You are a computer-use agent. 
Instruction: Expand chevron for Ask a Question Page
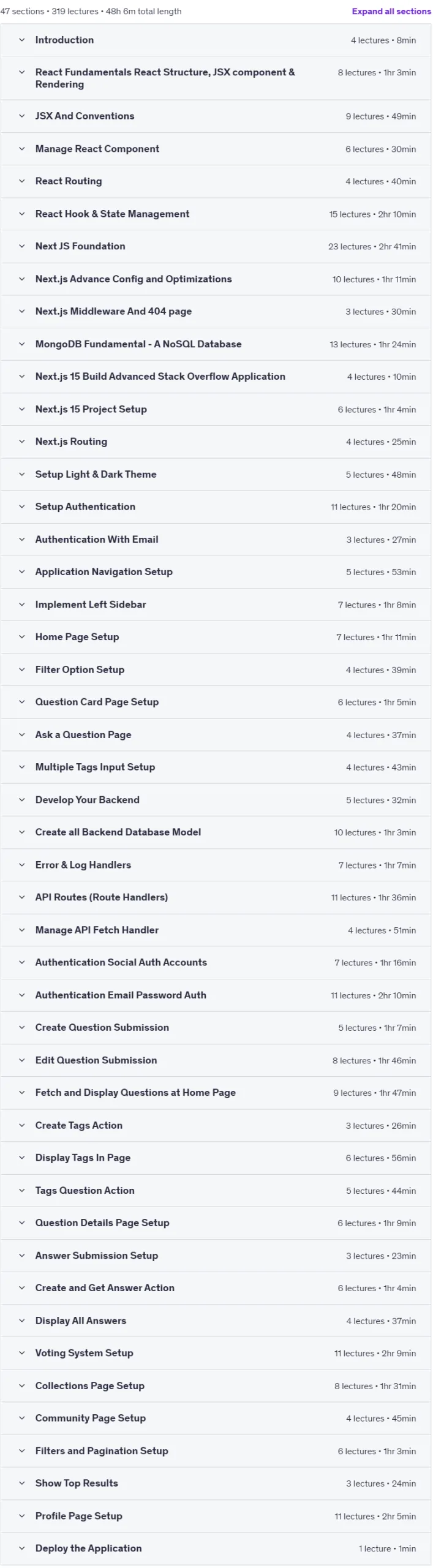22,734
